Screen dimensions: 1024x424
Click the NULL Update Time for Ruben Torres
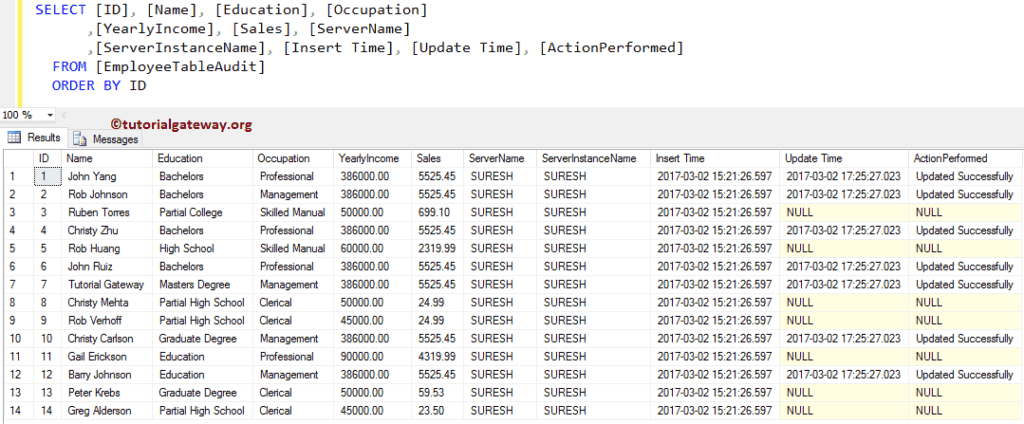coord(844,212)
